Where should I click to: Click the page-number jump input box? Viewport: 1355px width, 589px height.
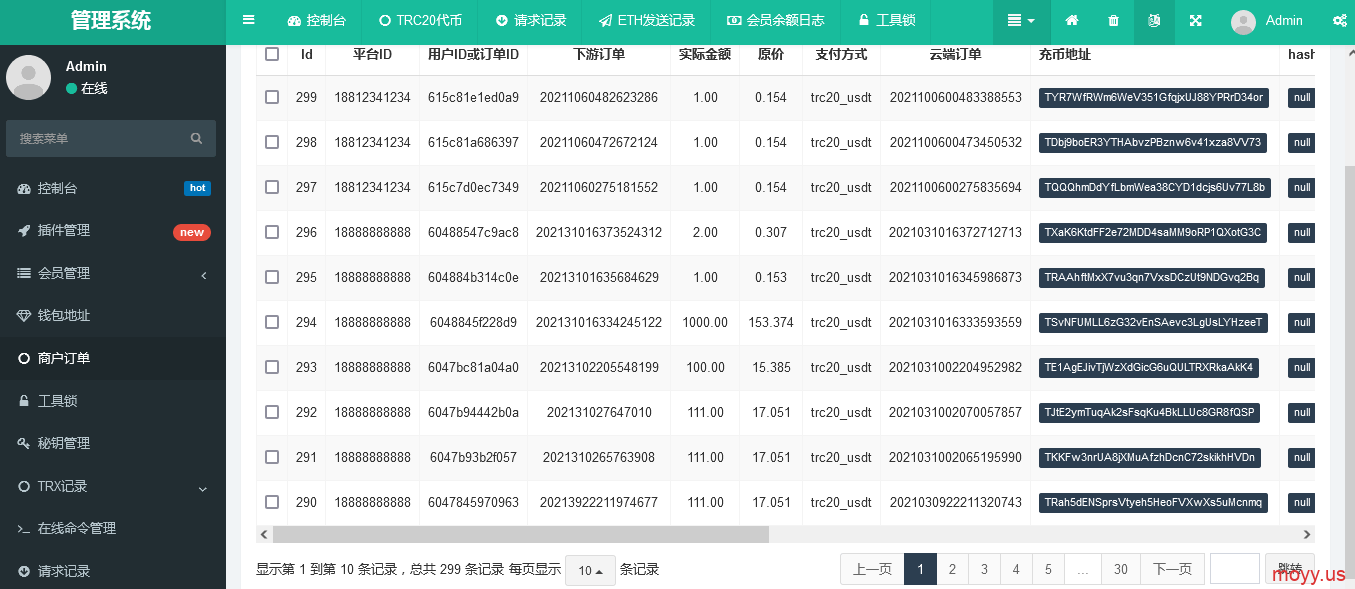(x=1235, y=569)
